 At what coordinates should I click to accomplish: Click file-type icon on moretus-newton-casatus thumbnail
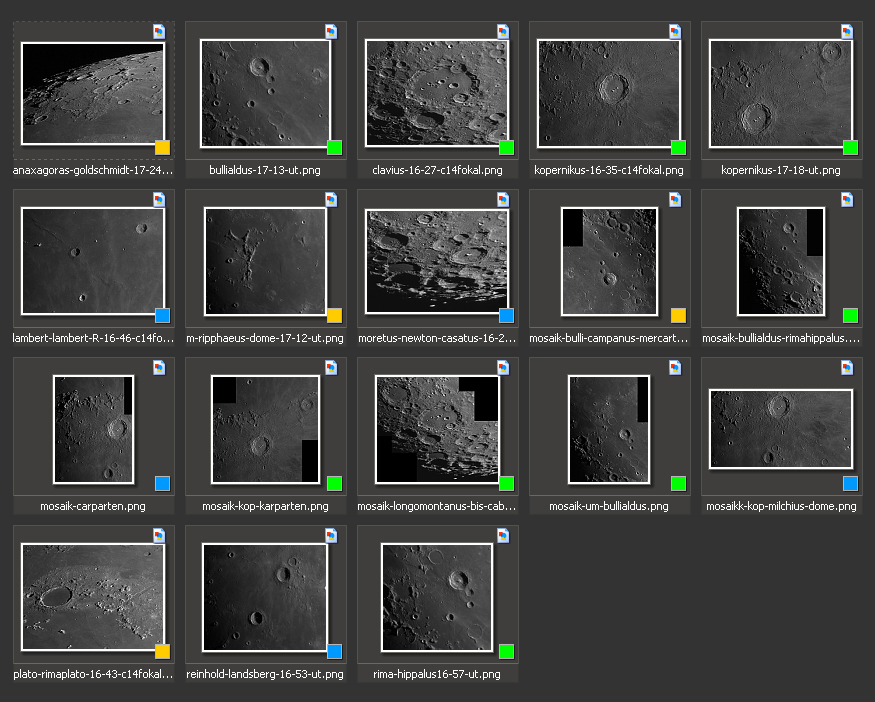pos(503,200)
